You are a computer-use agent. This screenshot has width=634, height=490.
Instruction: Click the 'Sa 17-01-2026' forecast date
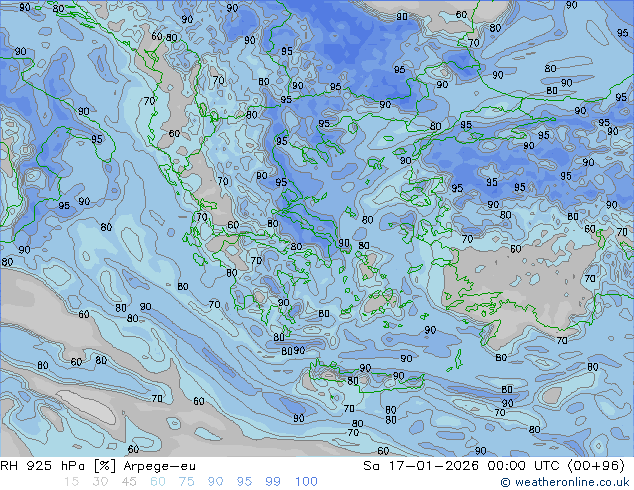point(421,466)
